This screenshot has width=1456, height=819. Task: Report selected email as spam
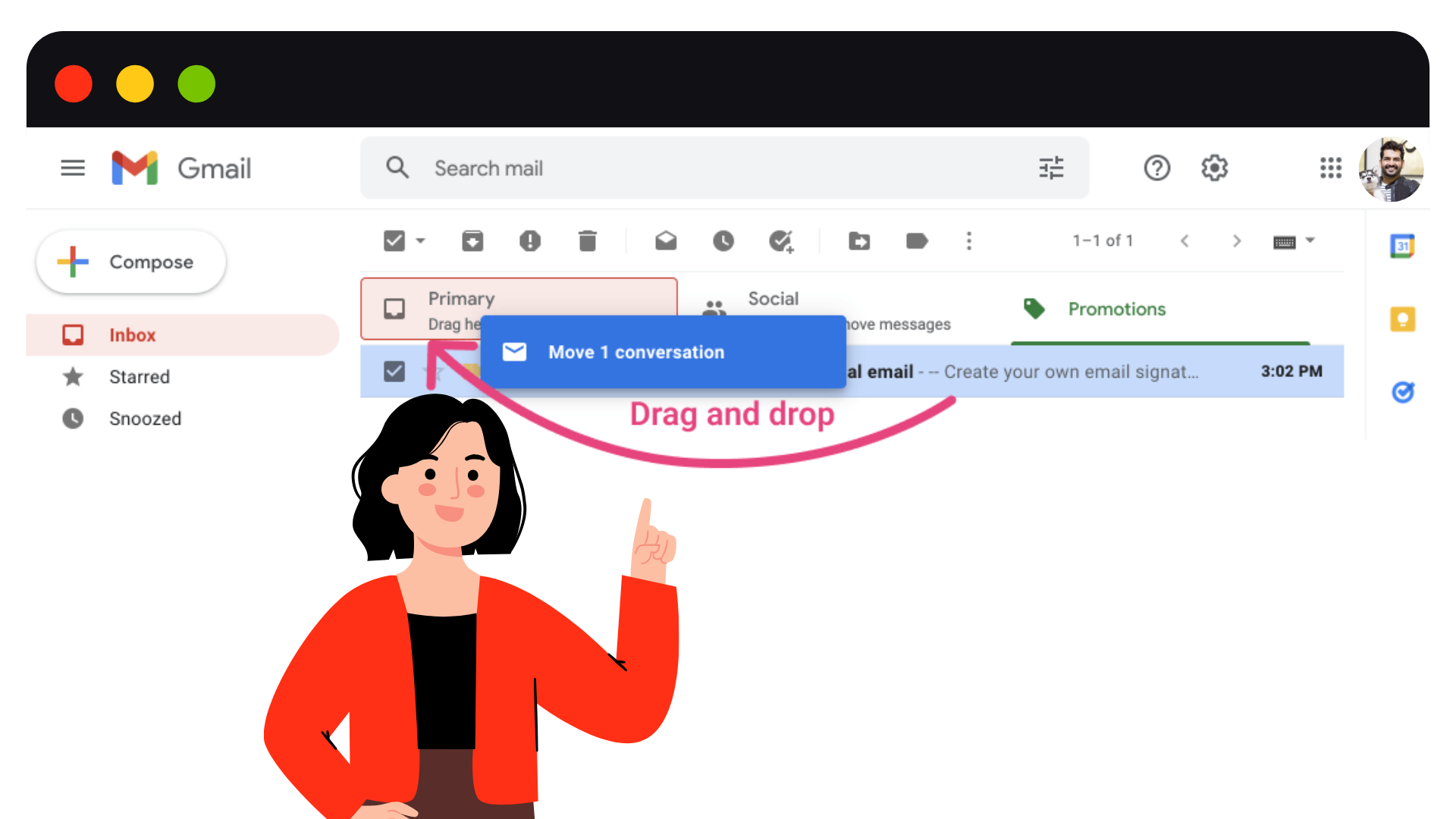(x=530, y=241)
